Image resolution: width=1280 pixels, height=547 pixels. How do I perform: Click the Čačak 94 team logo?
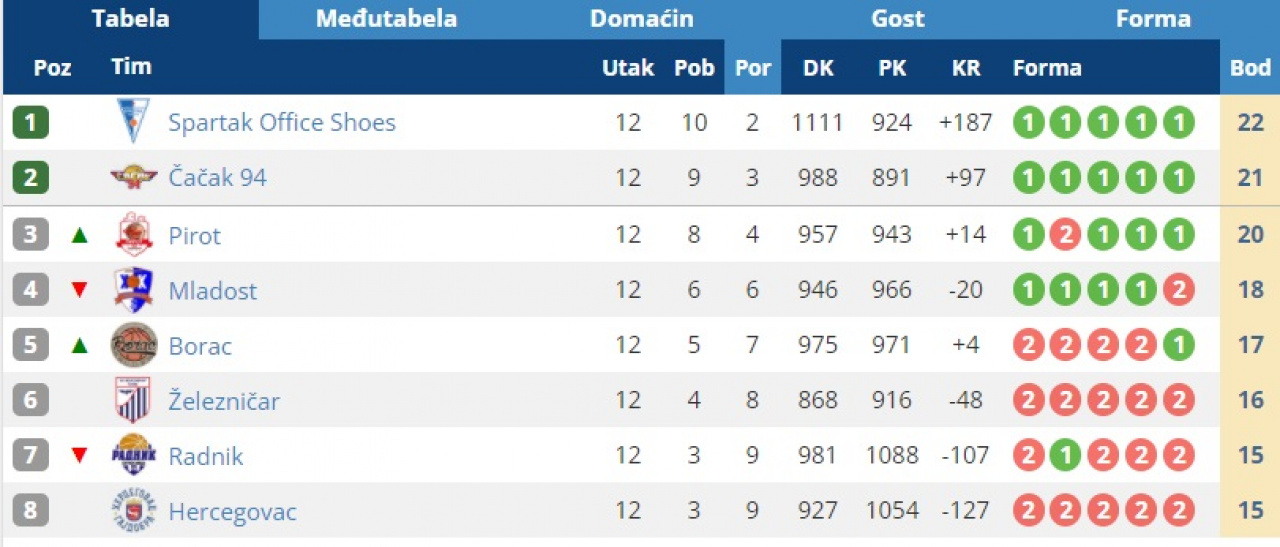[x=133, y=178]
